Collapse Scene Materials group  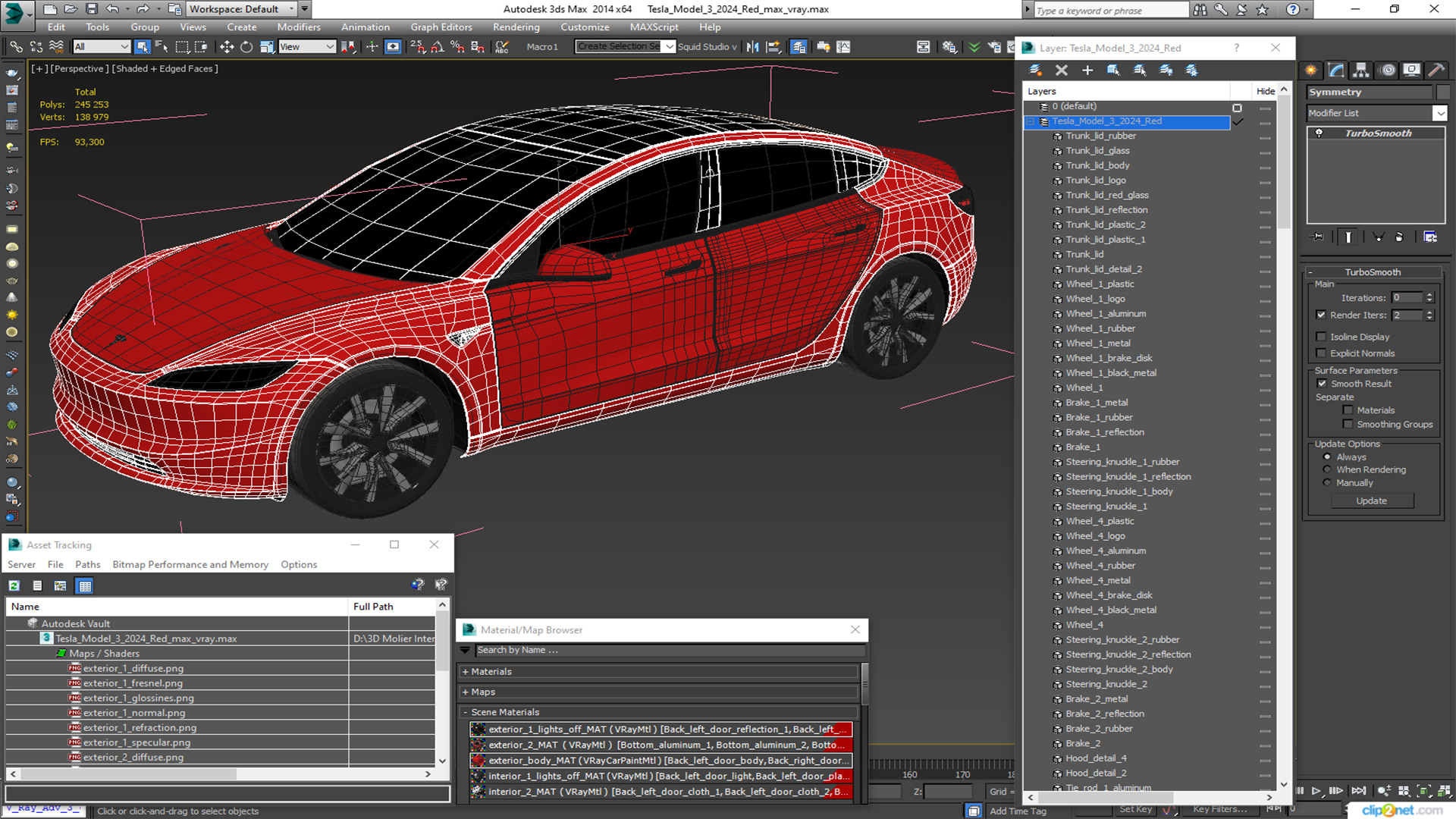[466, 713]
